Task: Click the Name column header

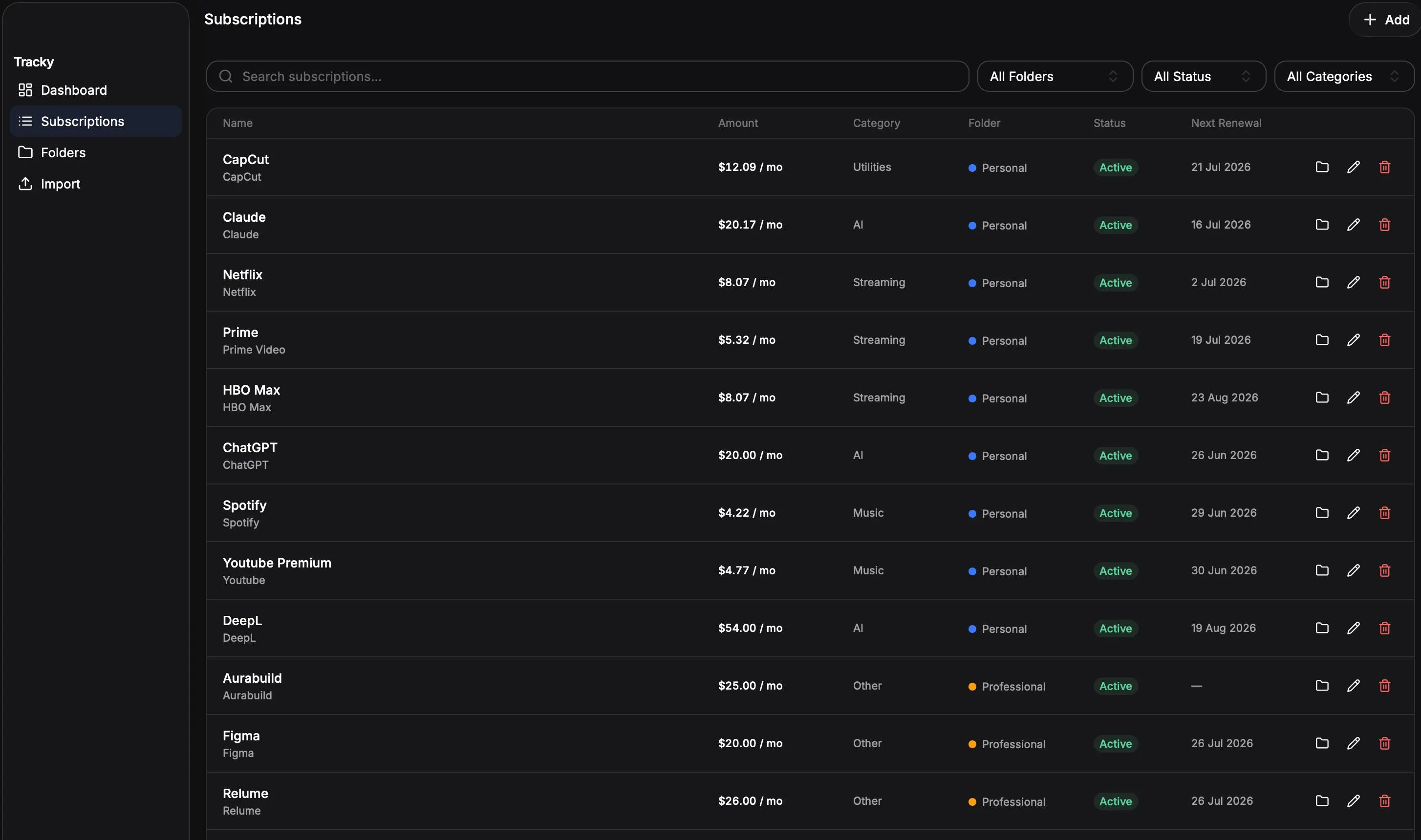Action: (237, 123)
